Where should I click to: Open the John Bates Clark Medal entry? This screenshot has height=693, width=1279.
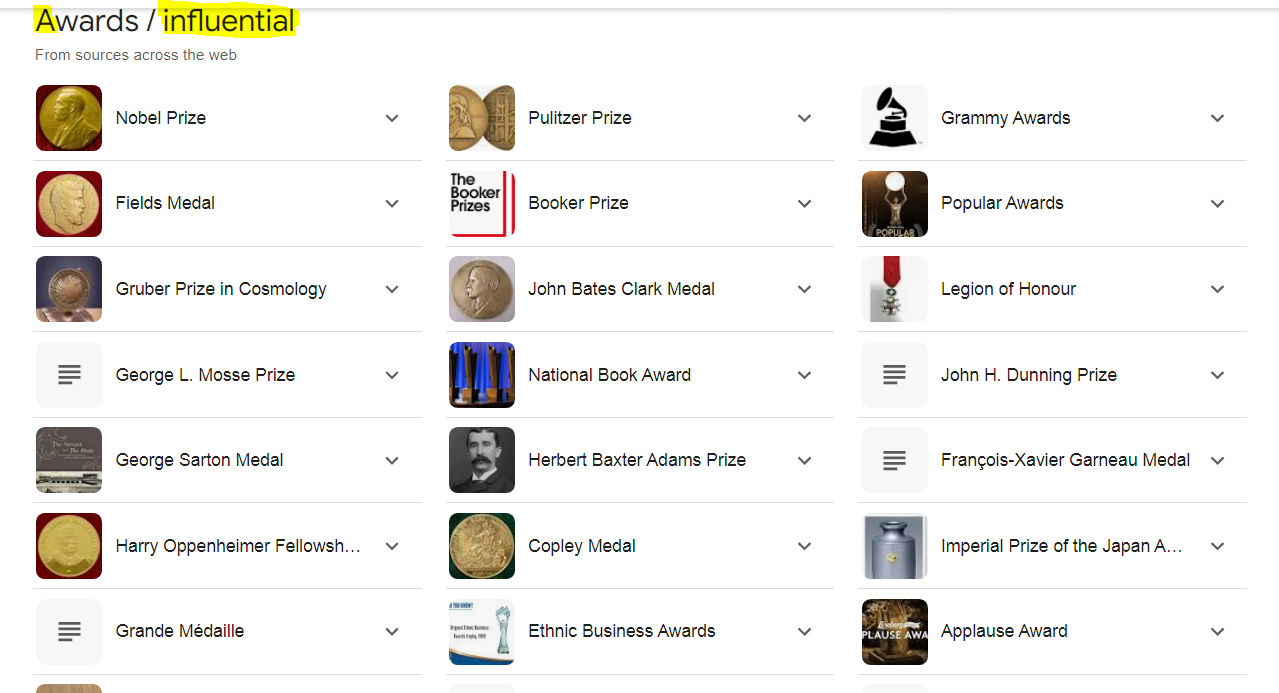[621, 289]
